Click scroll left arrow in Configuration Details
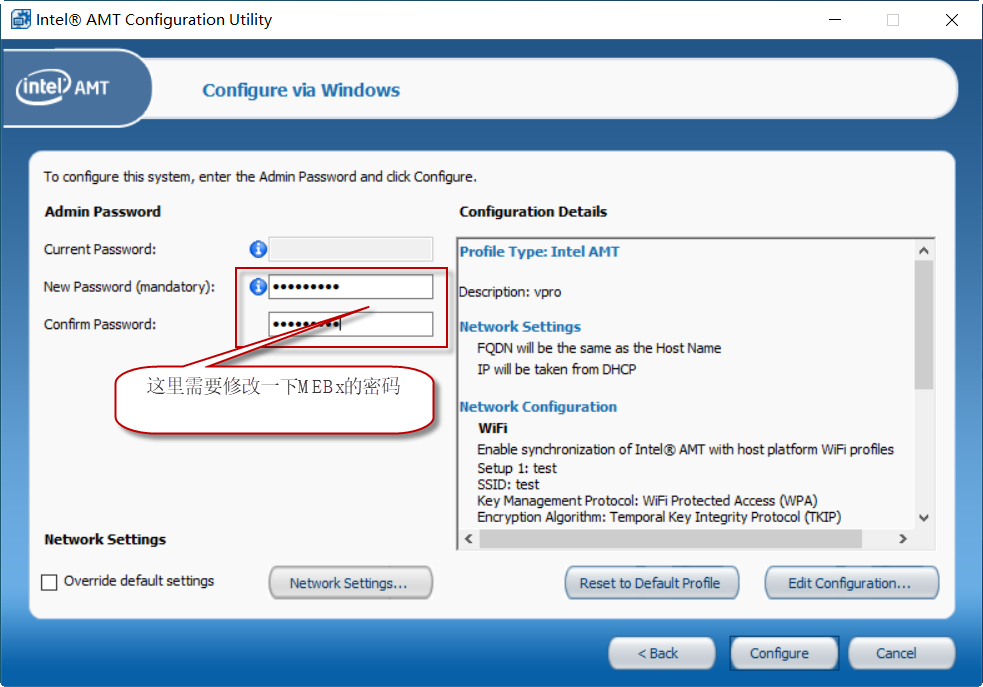983x687 pixels. click(x=468, y=538)
